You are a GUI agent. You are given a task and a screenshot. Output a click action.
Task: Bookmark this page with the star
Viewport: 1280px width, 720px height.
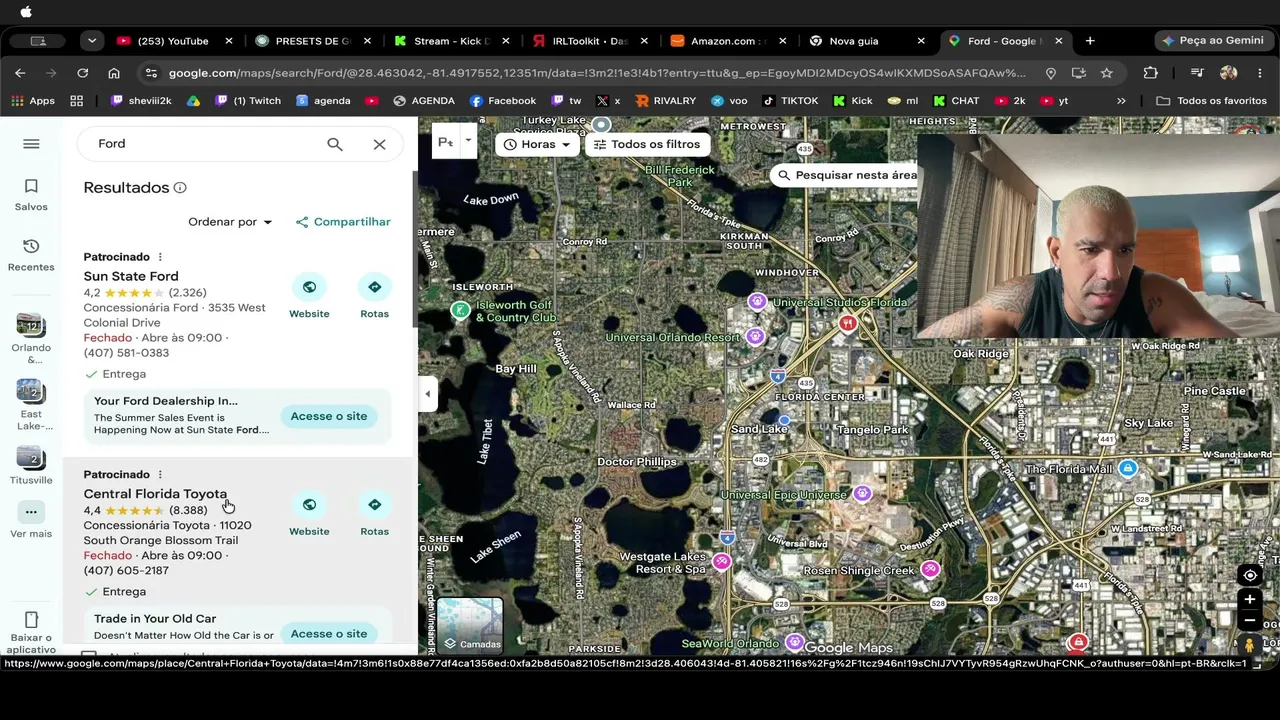(x=1107, y=73)
